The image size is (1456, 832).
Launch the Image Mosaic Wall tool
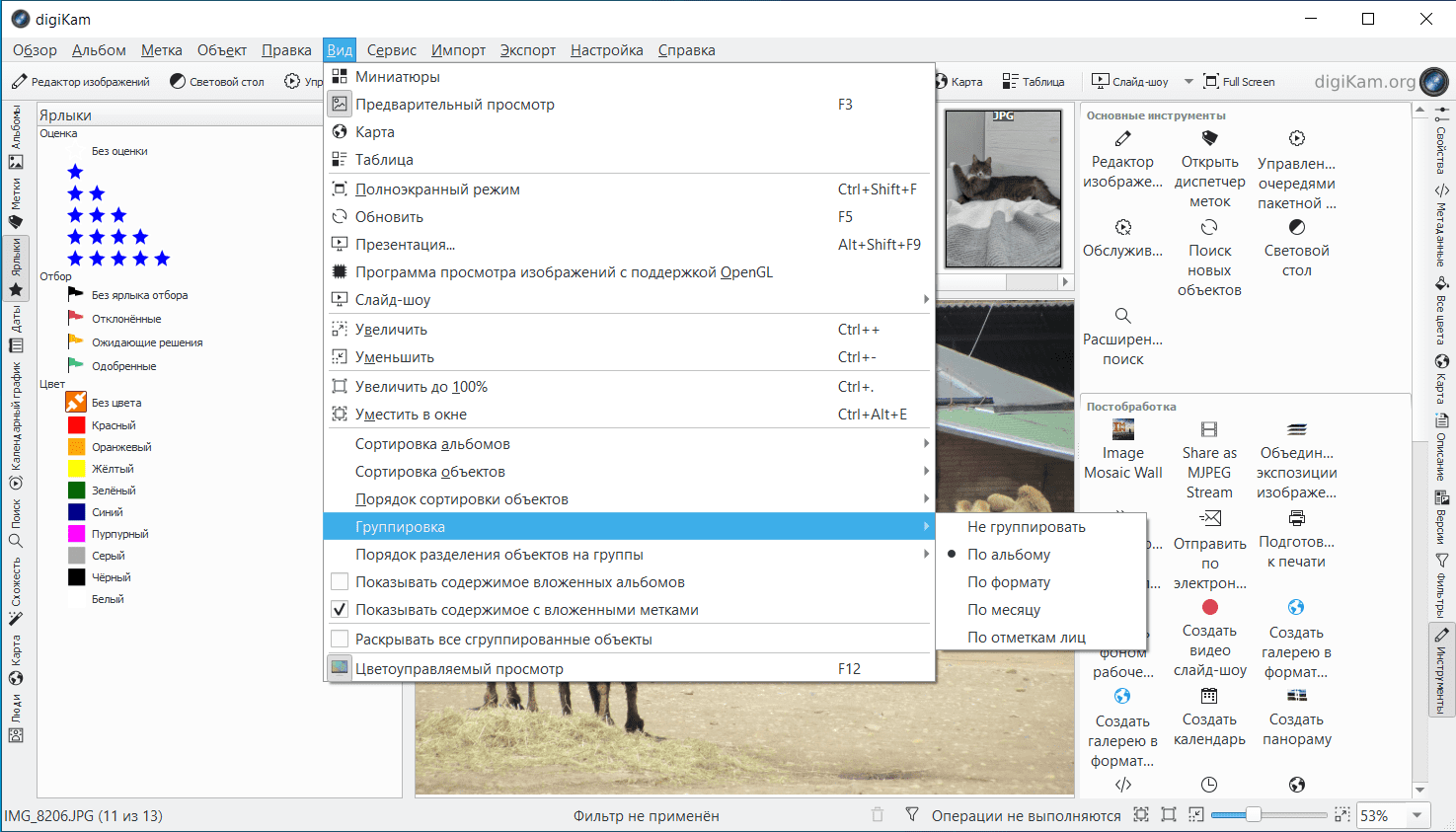pyautogui.click(x=1122, y=429)
